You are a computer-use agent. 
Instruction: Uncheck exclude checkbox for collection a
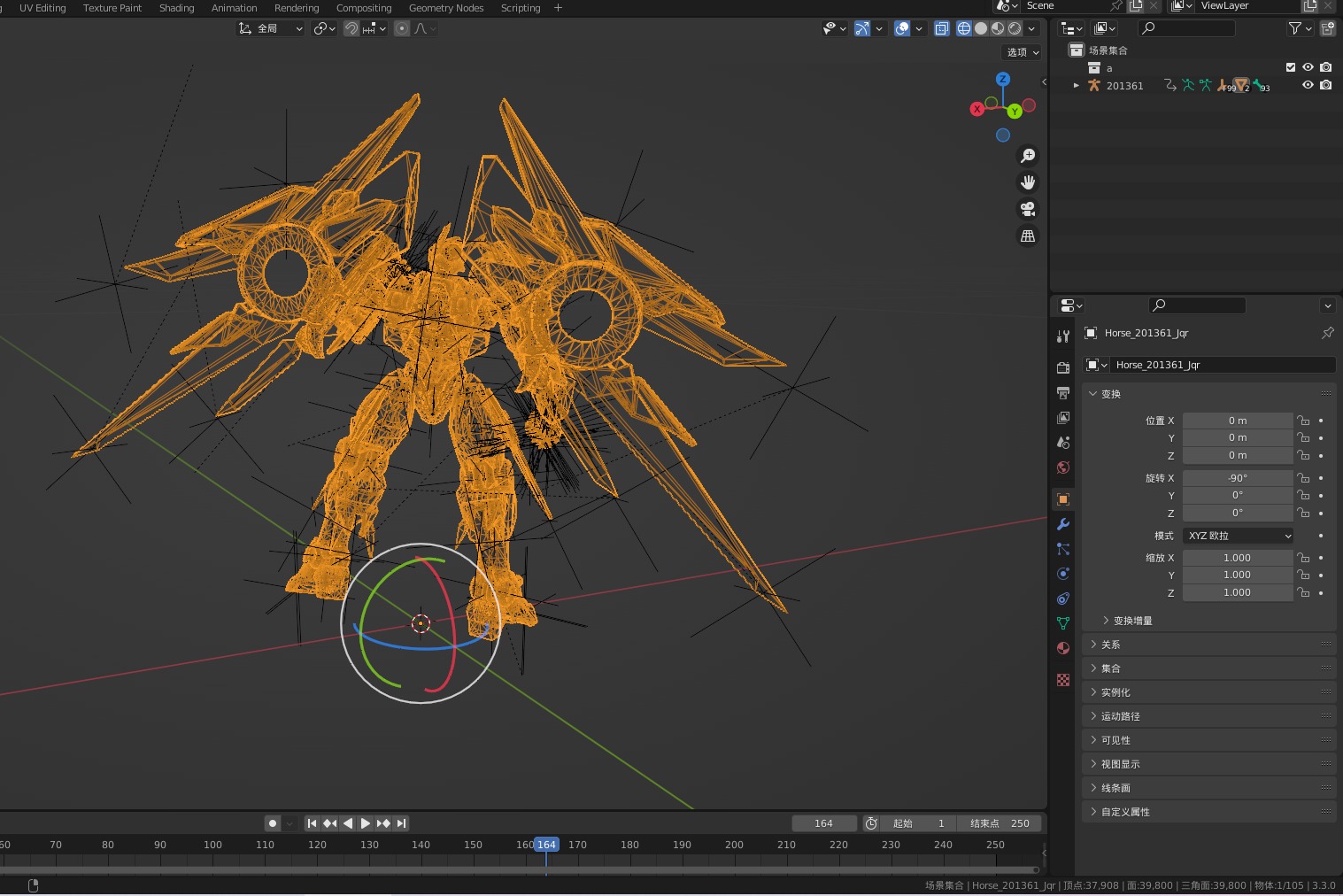tap(1291, 67)
